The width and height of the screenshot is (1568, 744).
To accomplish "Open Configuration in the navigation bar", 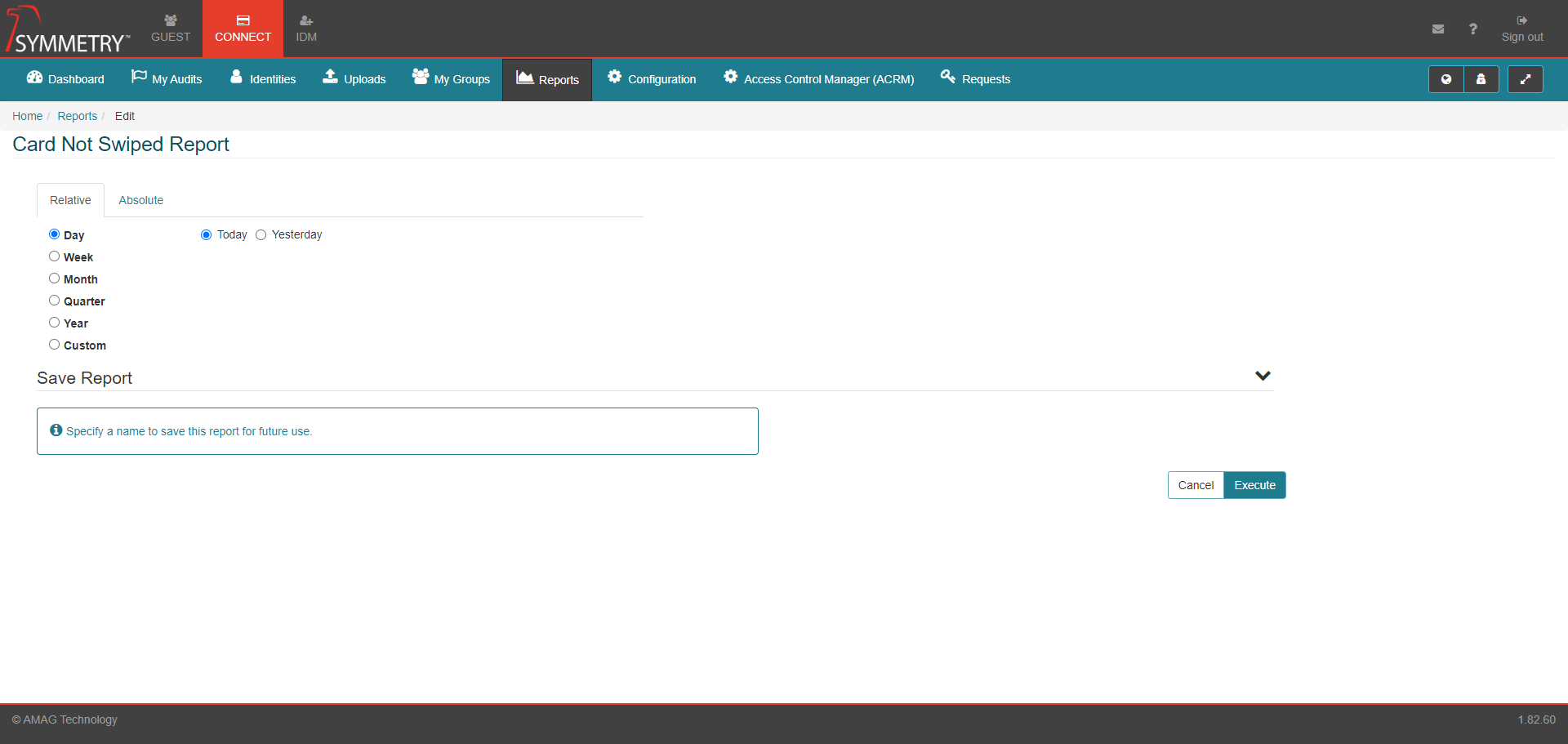I will pos(651,79).
